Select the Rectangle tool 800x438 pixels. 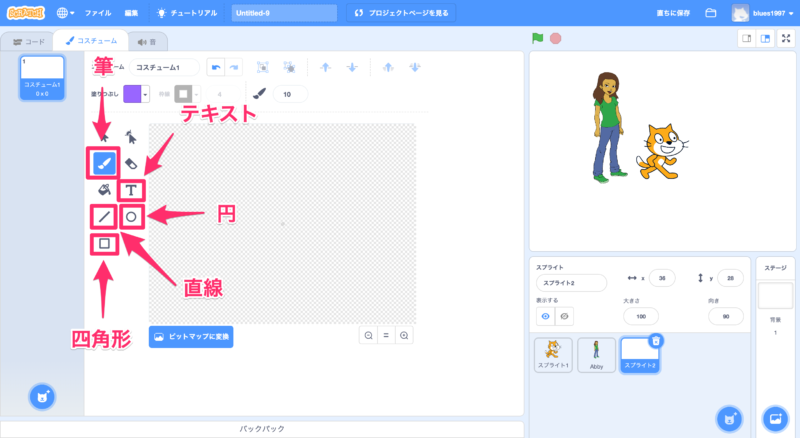[105, 243]
